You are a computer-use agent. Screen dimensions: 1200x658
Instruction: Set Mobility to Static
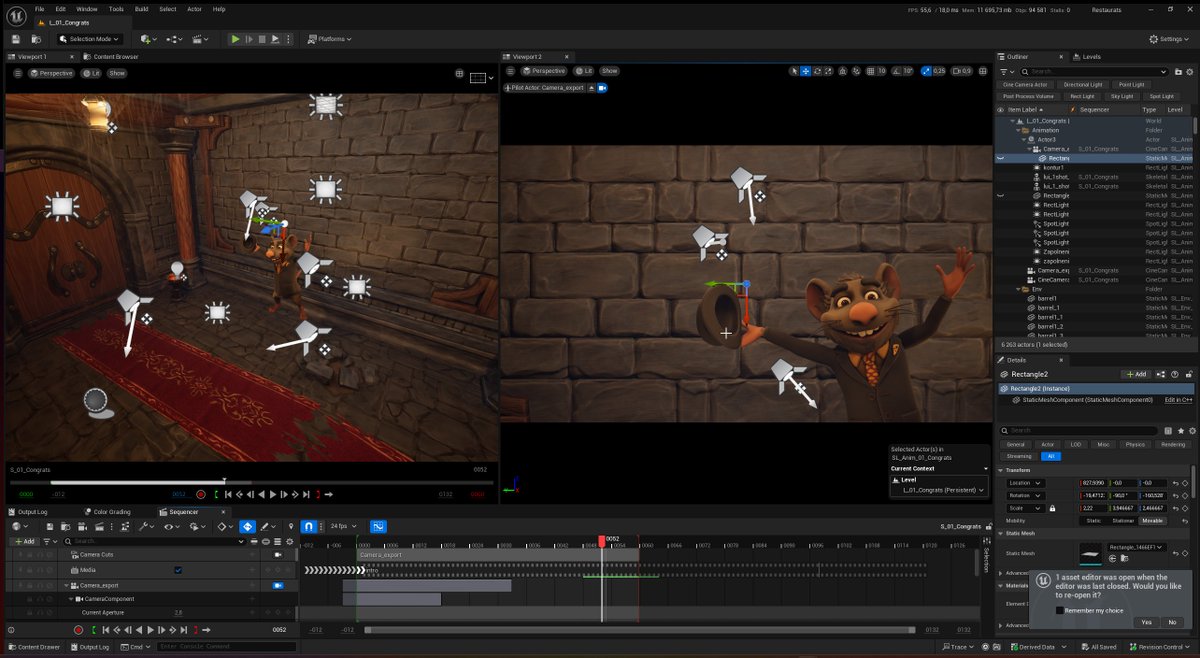click(1094, 520)
